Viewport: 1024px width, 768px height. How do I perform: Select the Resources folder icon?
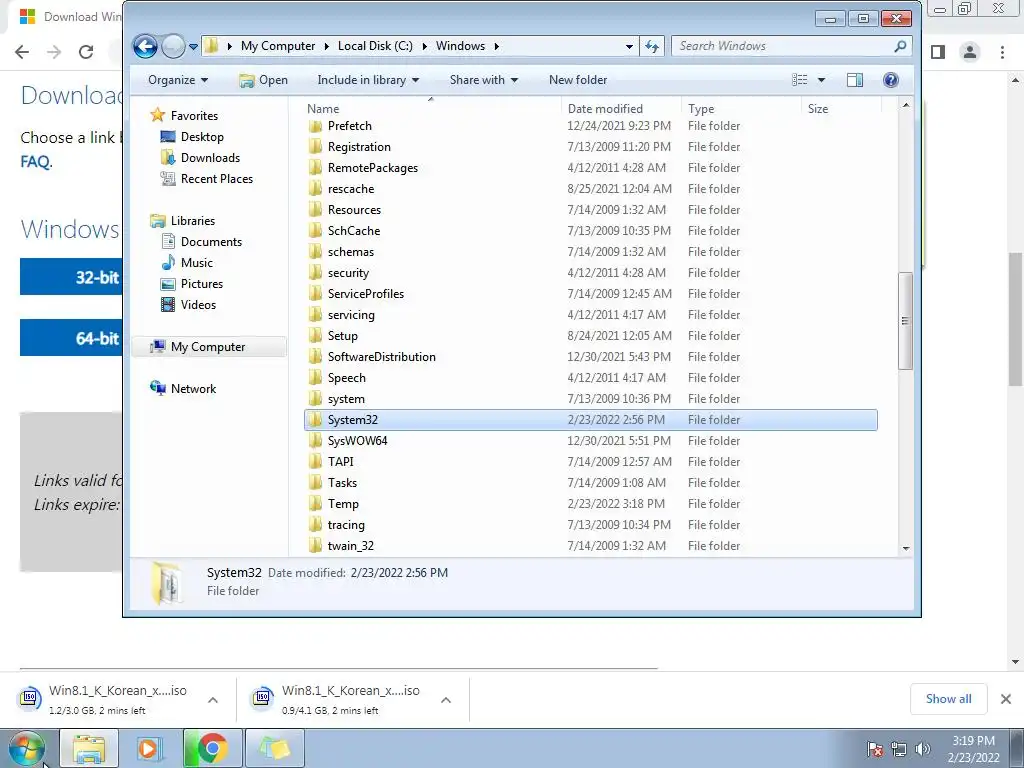click(315, 210)
